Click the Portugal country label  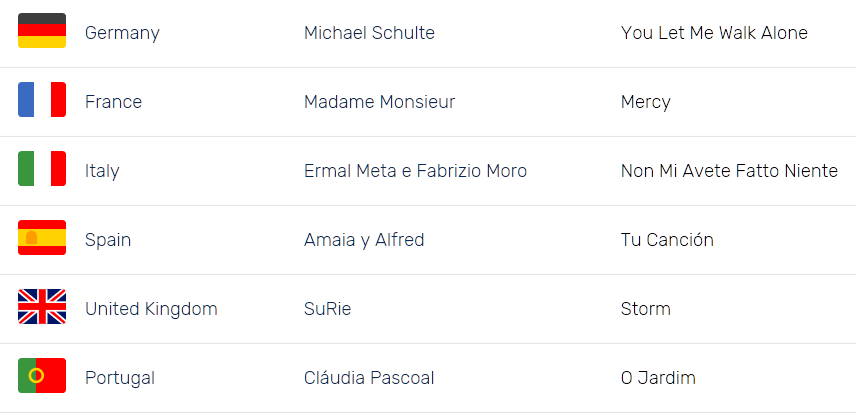pos(120,378)
